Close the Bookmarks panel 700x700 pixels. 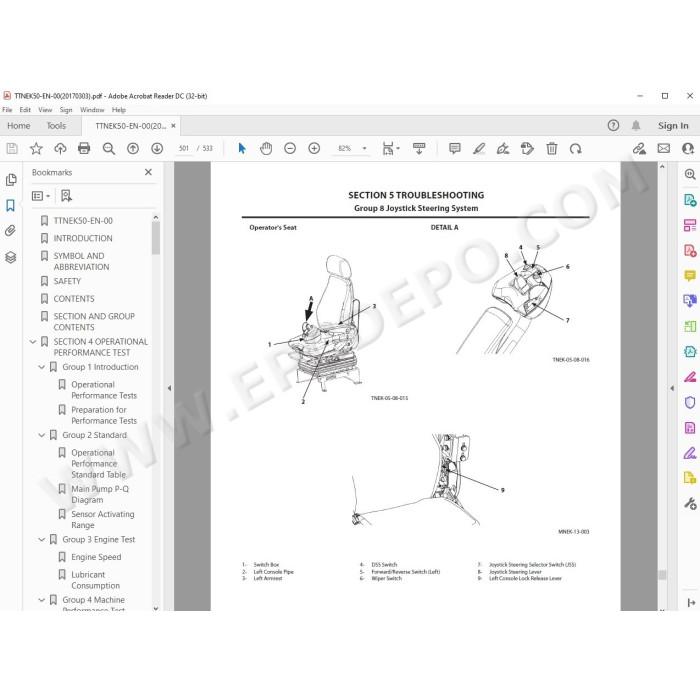148,172
